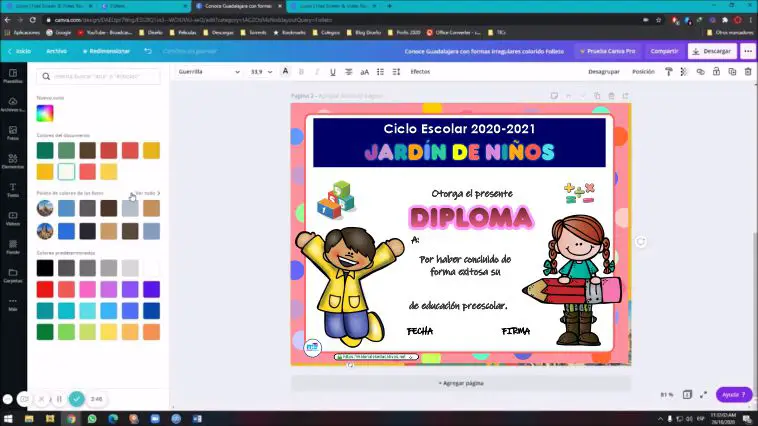
Task: Open the Fotos sidebar panel
Action: pos(12,132)
